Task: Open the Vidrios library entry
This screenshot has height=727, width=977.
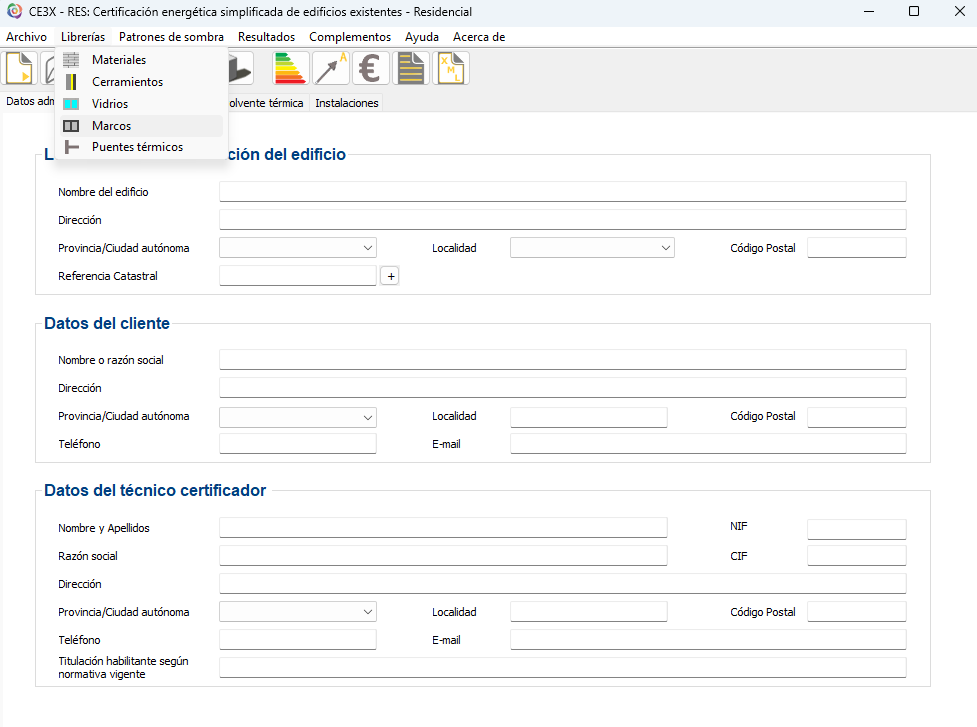Action: coord(110,104)
